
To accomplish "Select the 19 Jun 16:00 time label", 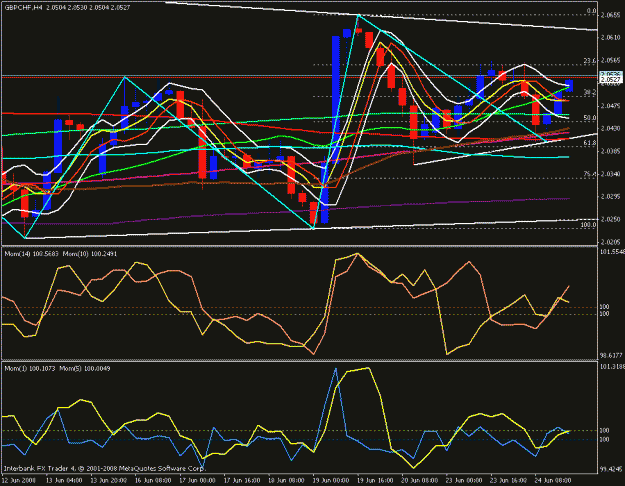I will pyautogui.click(x=376, y=480).
